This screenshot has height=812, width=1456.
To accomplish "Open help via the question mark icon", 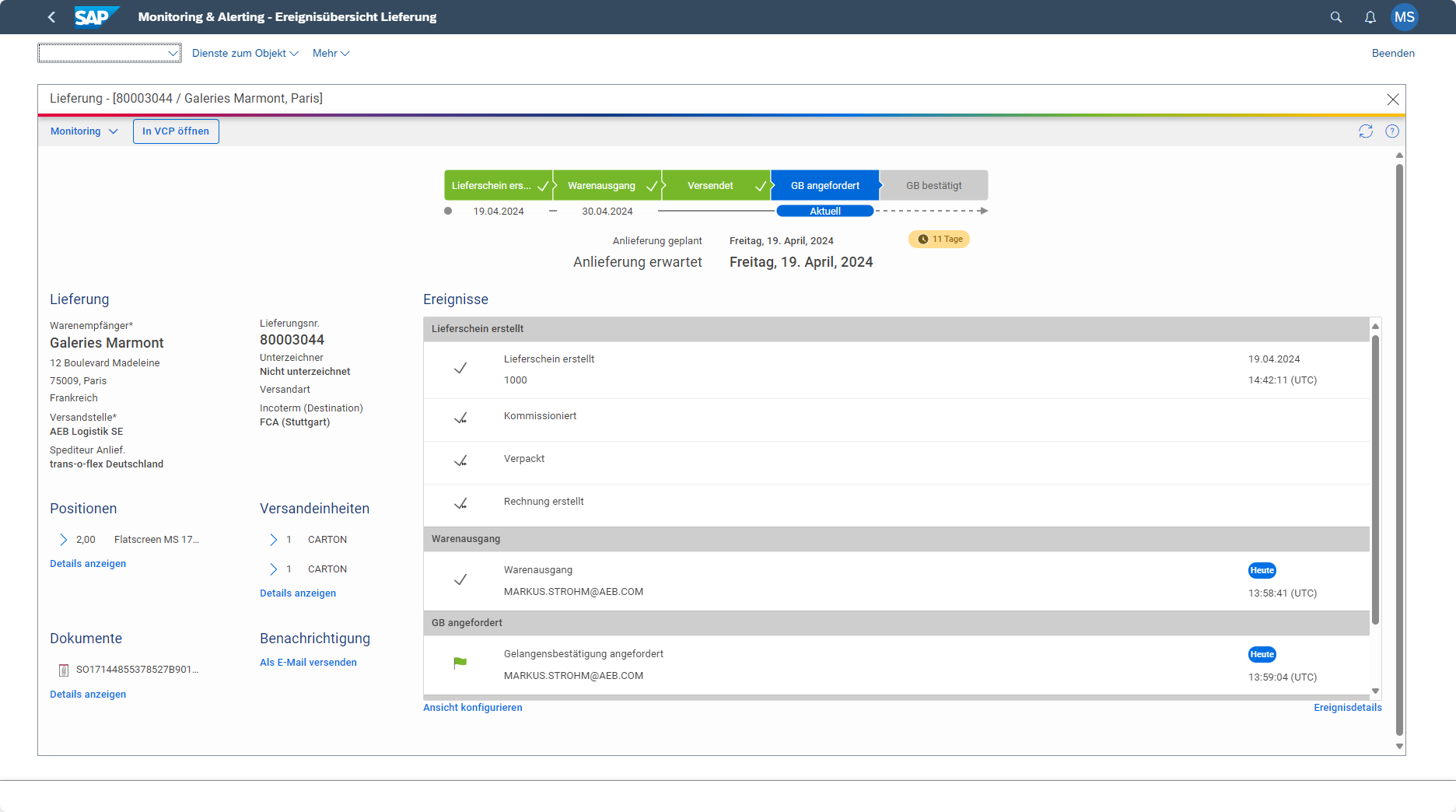I will (x=1392, y=131).
